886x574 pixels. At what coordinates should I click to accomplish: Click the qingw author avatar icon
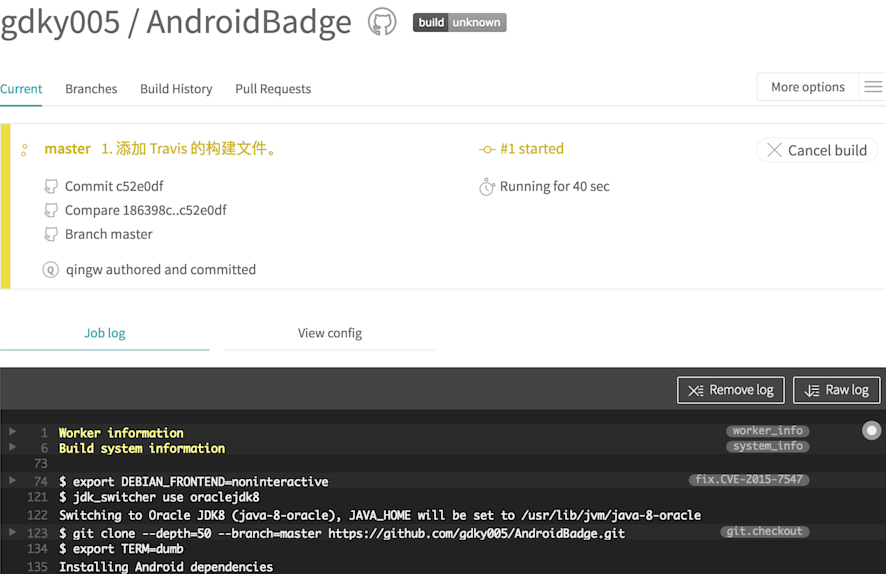(51, 269)
